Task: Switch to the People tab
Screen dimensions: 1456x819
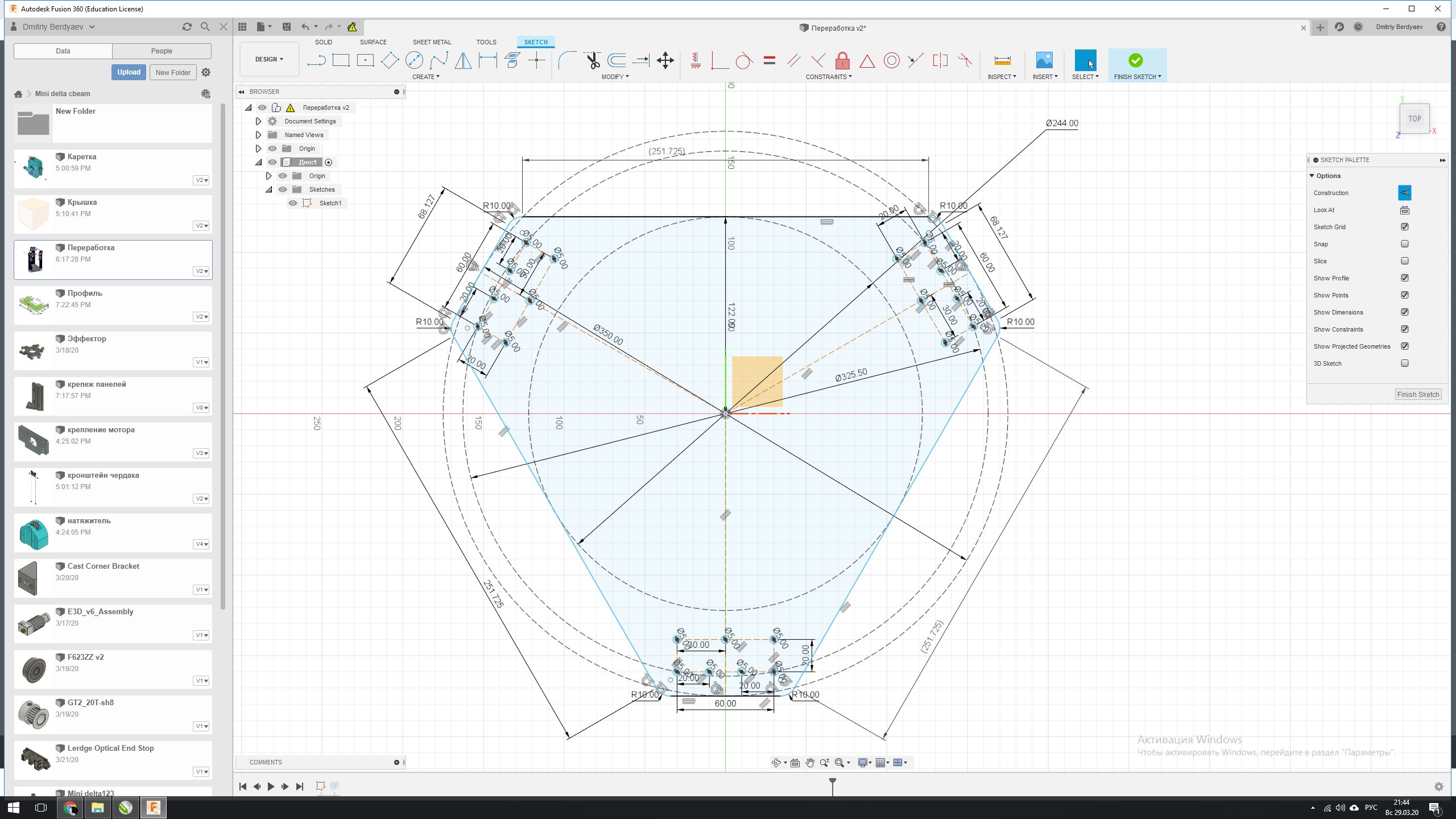Action: click(x=162, y=51)
